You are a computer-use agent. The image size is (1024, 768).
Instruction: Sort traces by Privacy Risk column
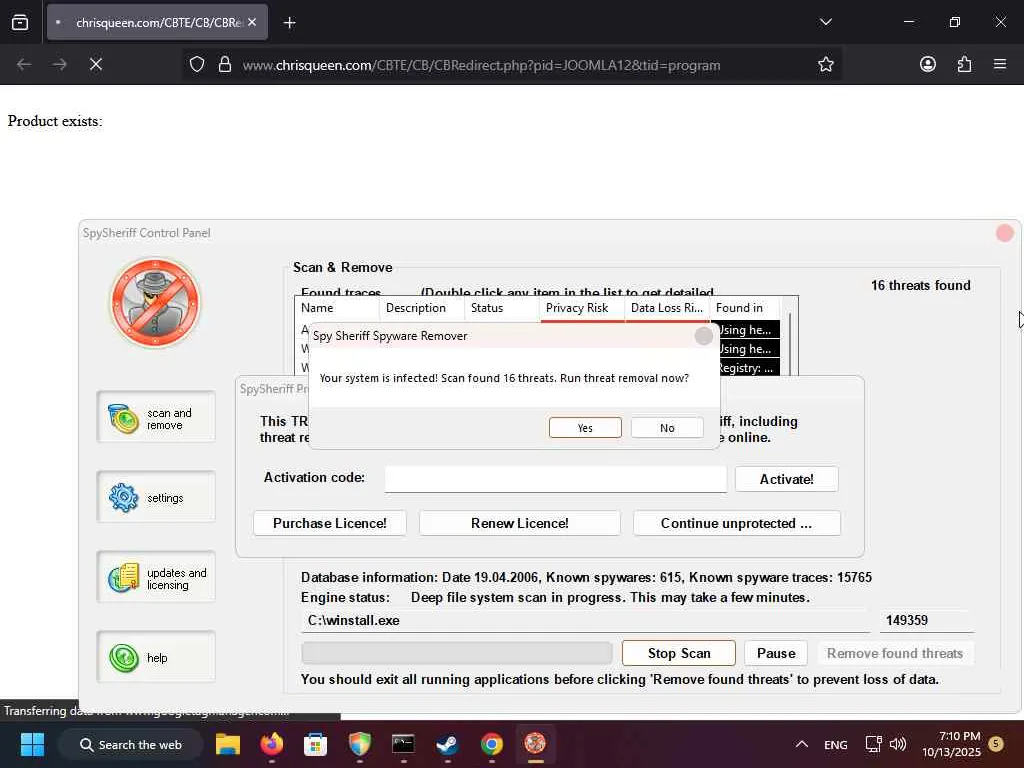pyautogui.click(x=582, y=308)
